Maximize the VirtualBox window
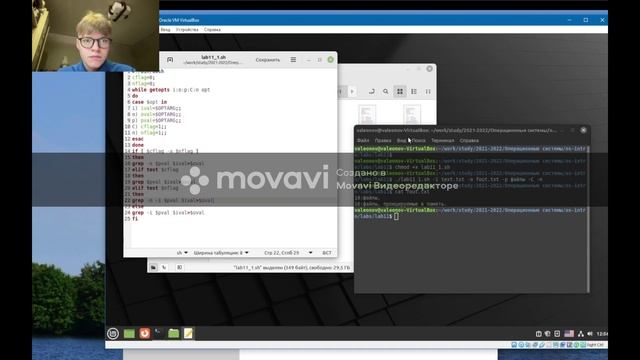The width and height of the screenshot is (640, 360). [x=586, y=20]
